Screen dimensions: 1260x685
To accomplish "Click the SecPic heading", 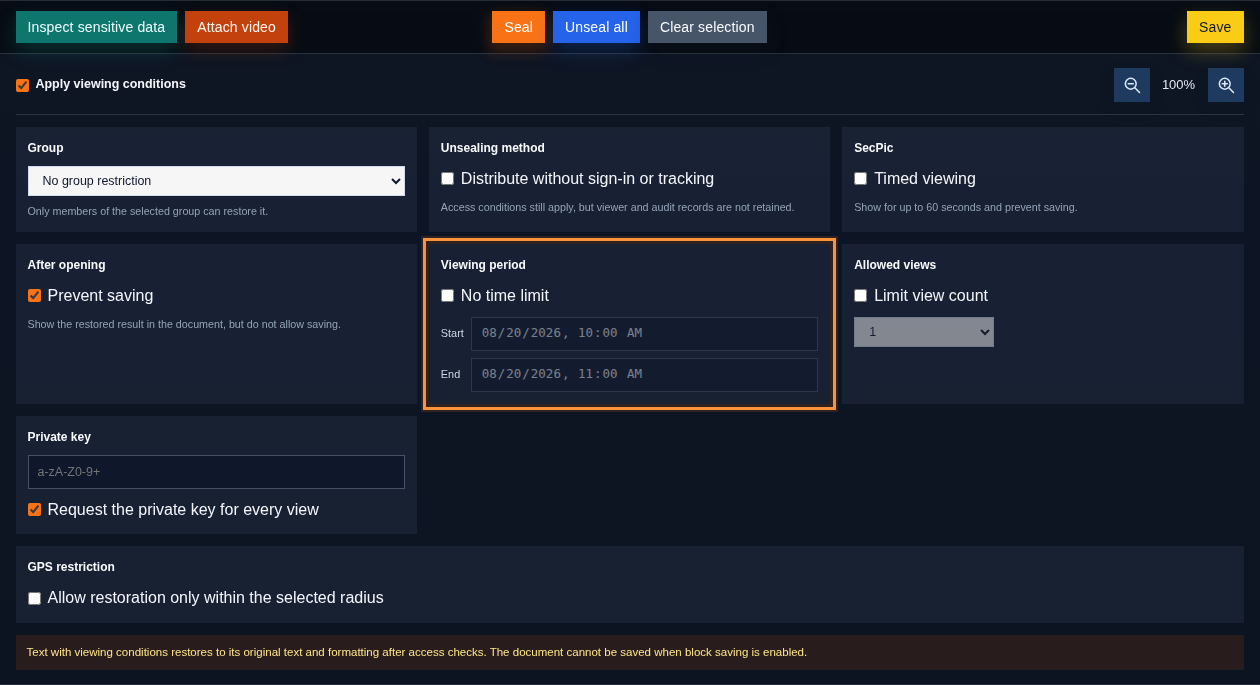I will pyautogui.click(x=874, y=148).
